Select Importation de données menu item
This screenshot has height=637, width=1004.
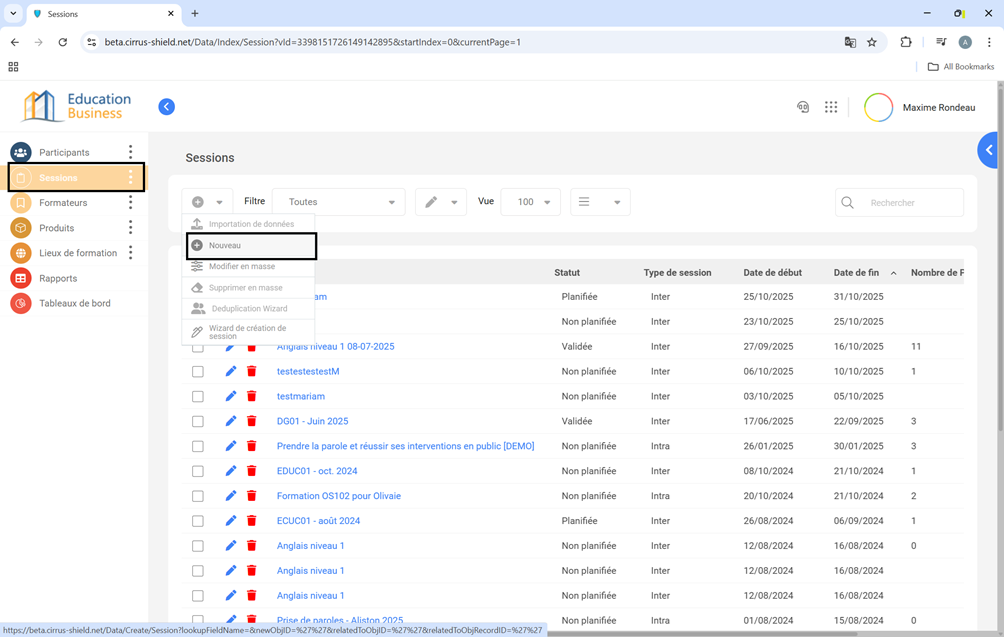point(250,224)
